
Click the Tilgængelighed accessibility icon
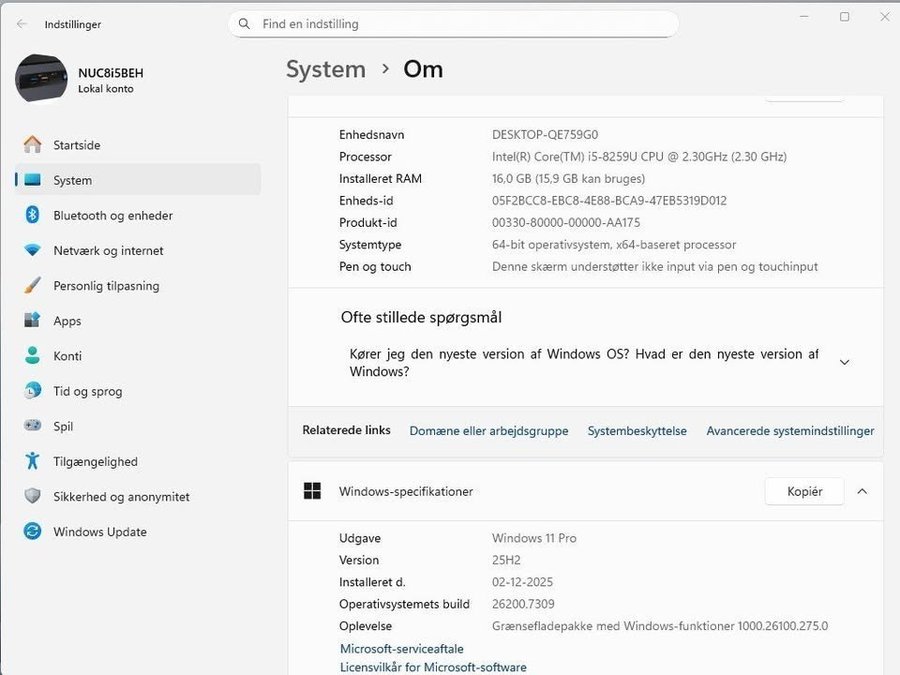click(x=33, y=461)
